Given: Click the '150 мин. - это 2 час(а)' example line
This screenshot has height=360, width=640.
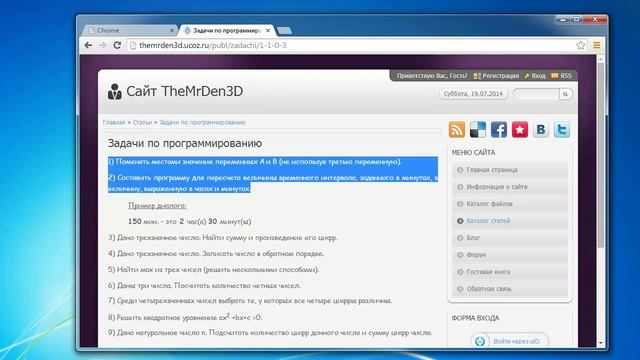Looking at the screenshot, I should tap(190, 222).
